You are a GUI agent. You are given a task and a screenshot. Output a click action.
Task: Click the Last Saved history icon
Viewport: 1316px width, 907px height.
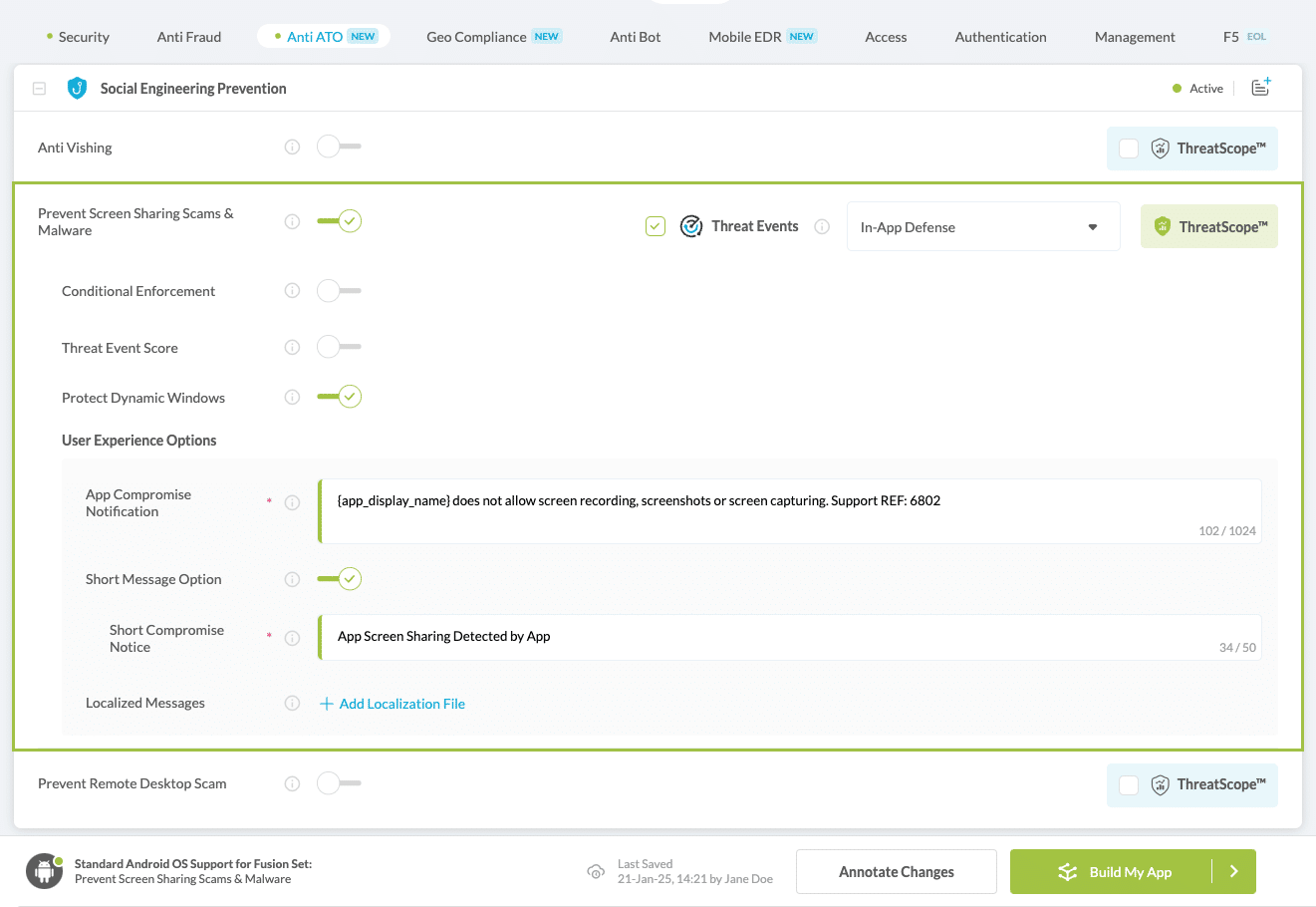coord(596,872)
